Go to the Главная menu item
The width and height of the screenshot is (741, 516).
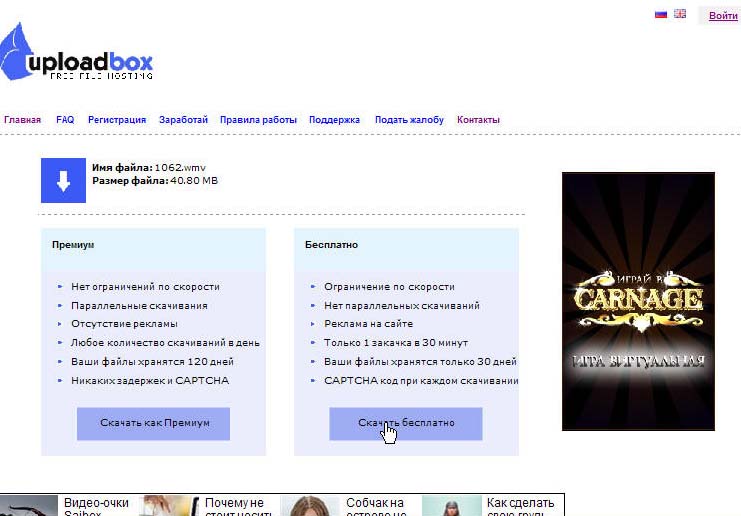pos(23,120)
